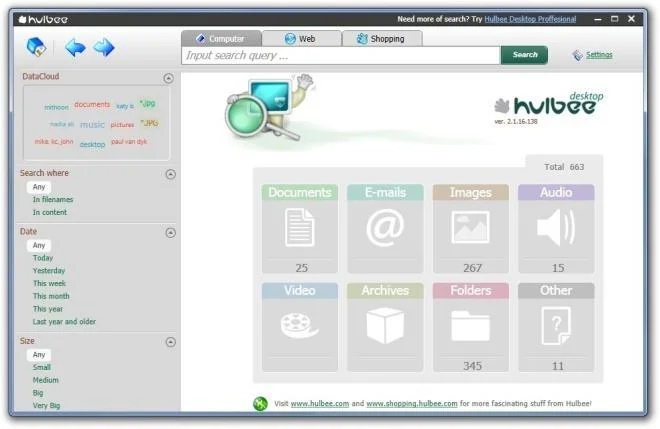Collapse the DataCloud panel
This screenshot has height=429, width=660.
pos(168,78)
